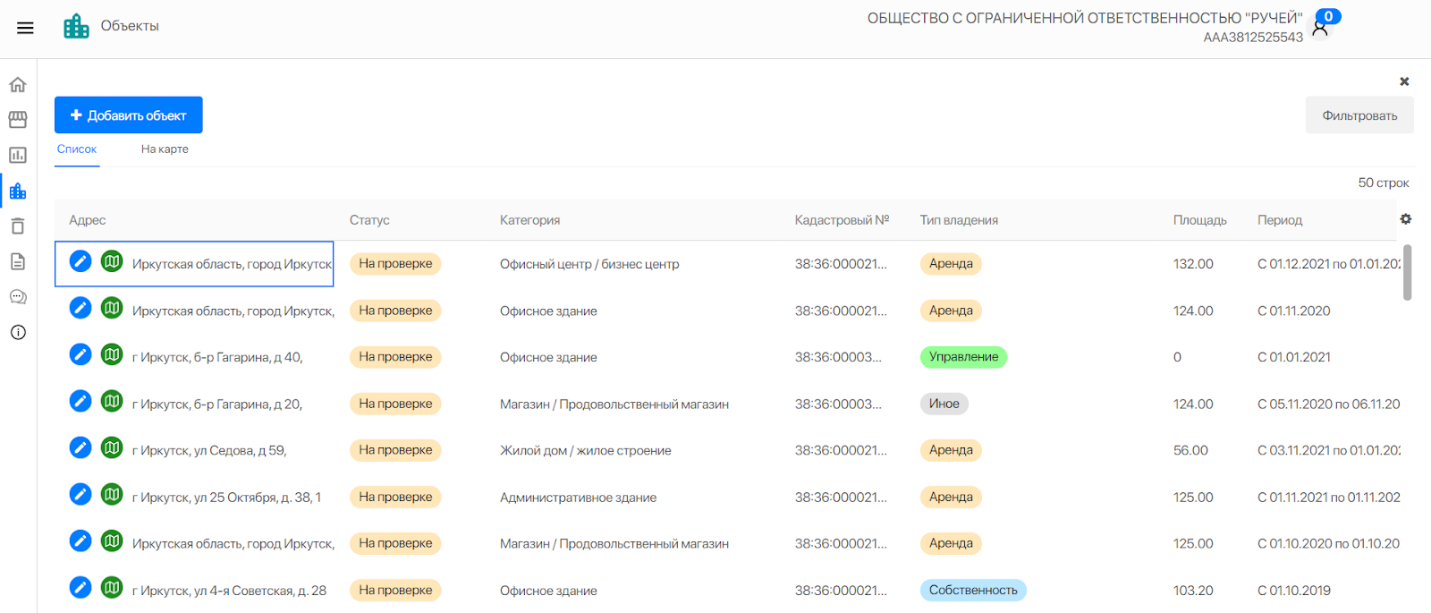
Task: Select the Список tab
Action: [77, 149]
